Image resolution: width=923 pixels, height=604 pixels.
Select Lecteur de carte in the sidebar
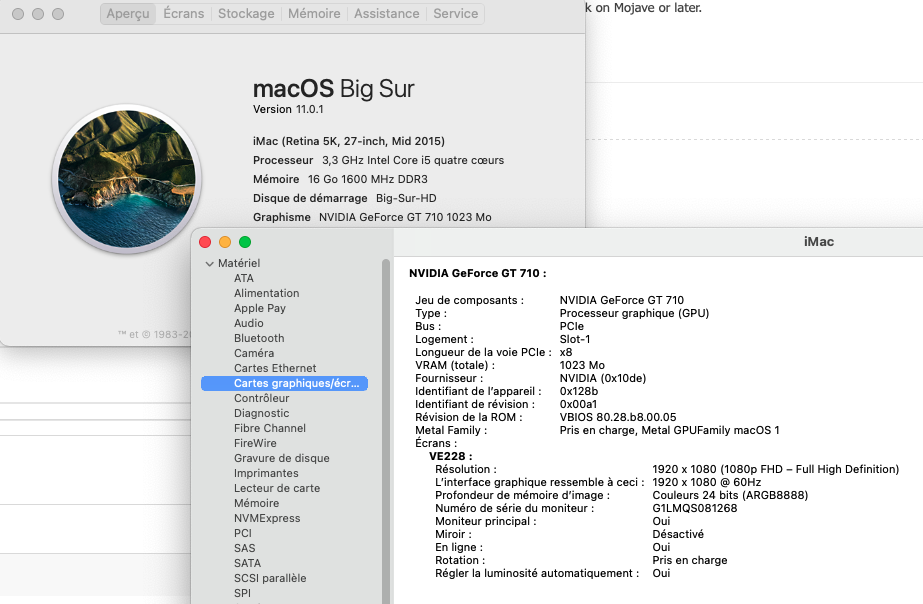277,488
